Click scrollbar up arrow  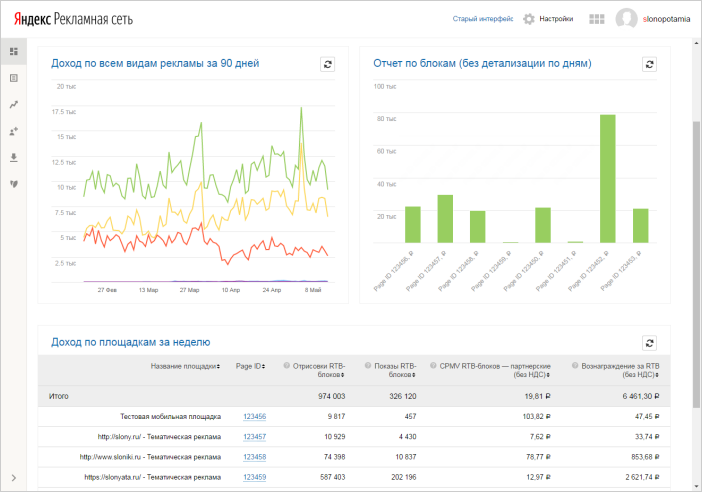tap(696, 43)
